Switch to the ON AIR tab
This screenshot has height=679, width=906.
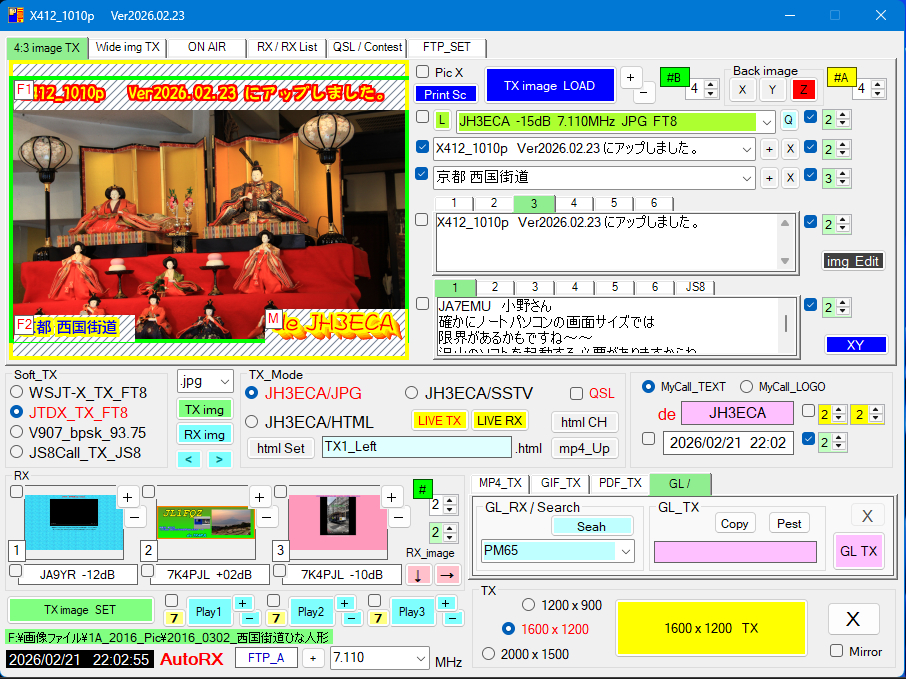206,47
